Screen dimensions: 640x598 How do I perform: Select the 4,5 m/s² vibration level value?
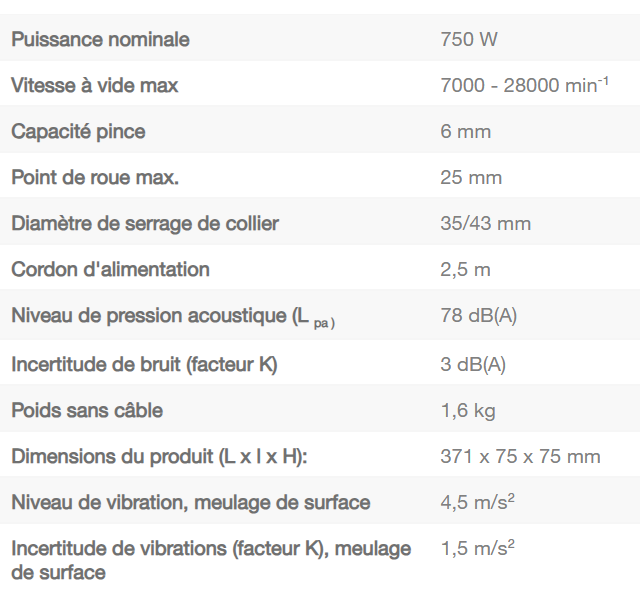click(477, 502)
